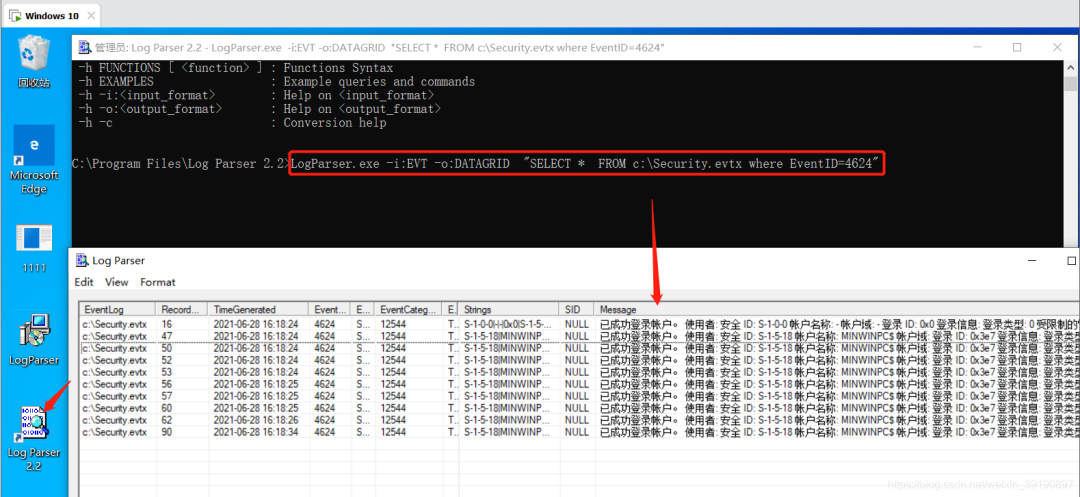Sort by the Record... column header
This screenshot has width=1080, height=497.
183,310
